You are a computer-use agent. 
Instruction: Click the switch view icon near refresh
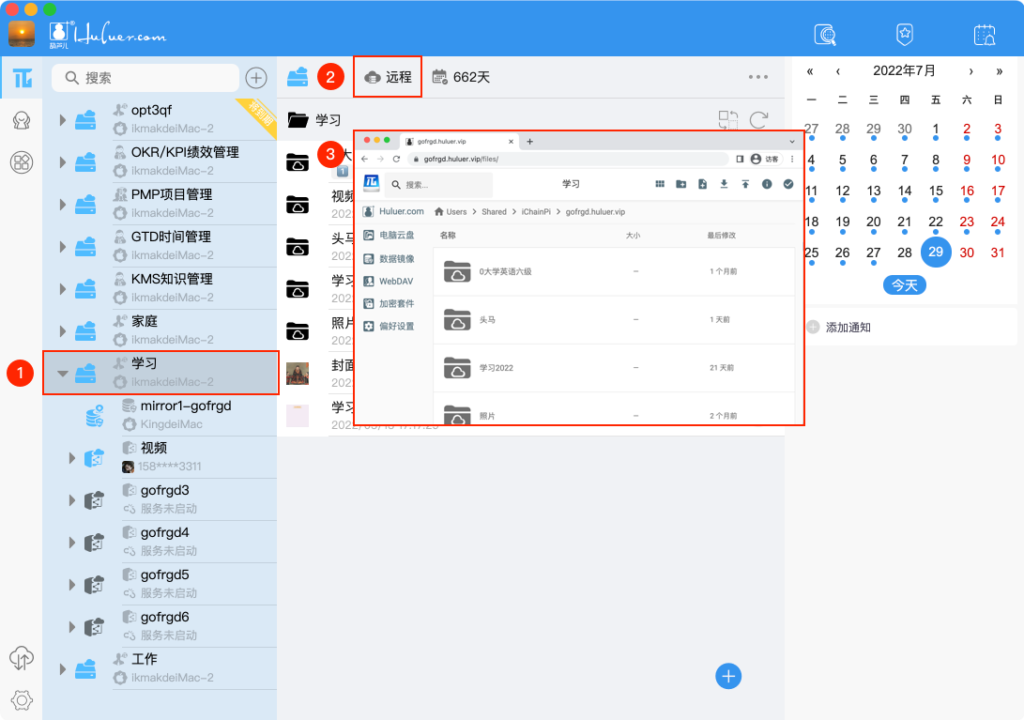coord(728,120)
